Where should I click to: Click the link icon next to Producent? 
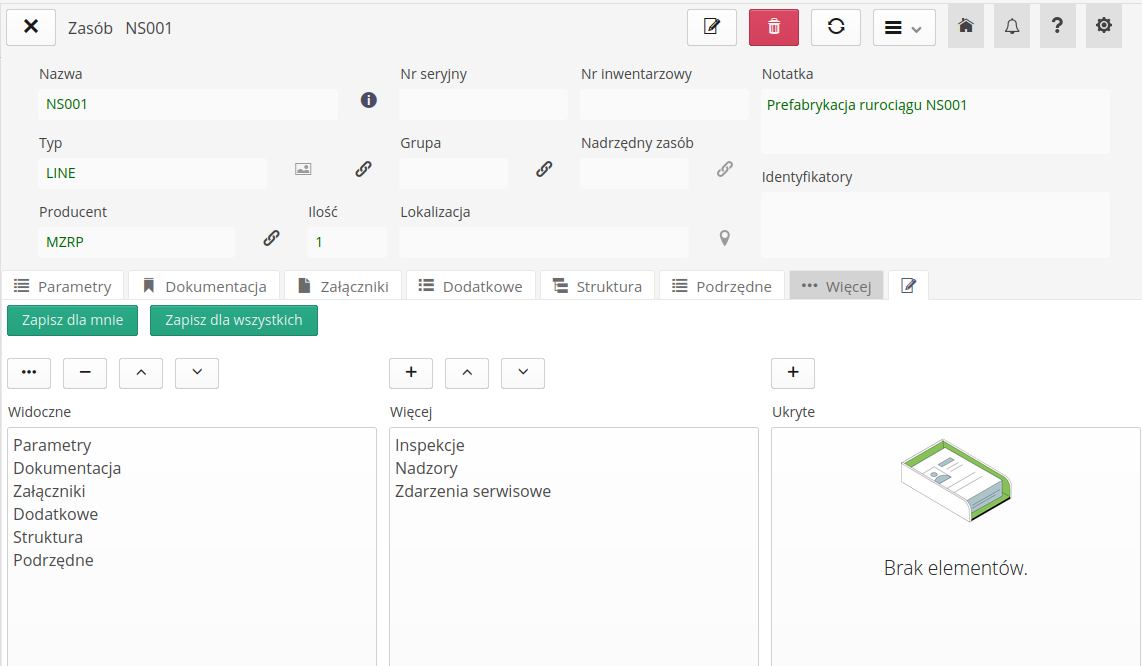pos(271,238)
